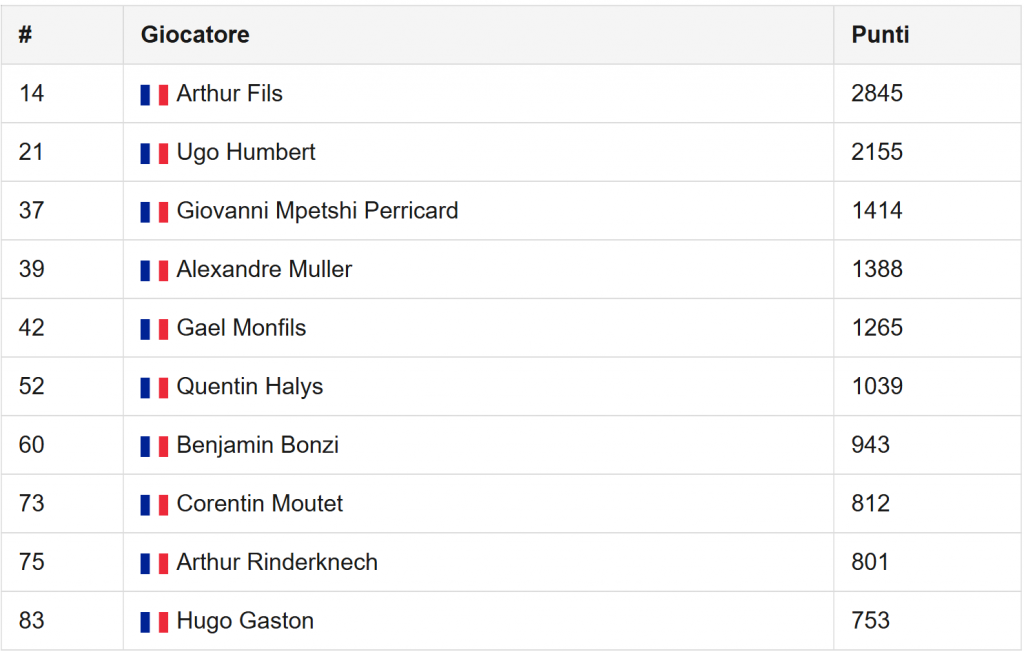Select the Hugo Gaston name
This screenshot has width=1024, height=652.
[246, 621]
